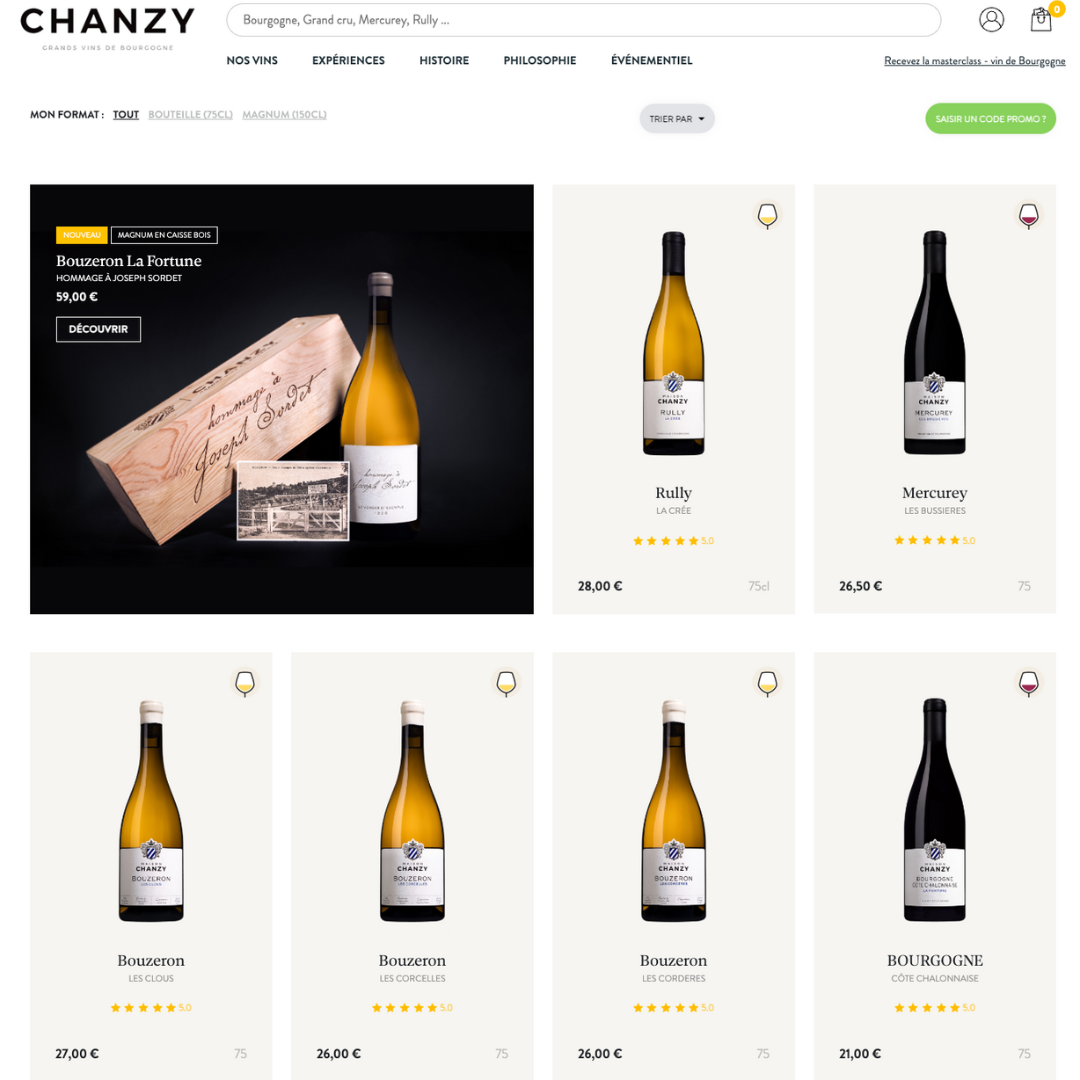This screenshot has height=1080, width=1080.
Task: Go to the Philosophie menu item
Action: (x=539, y=61)
